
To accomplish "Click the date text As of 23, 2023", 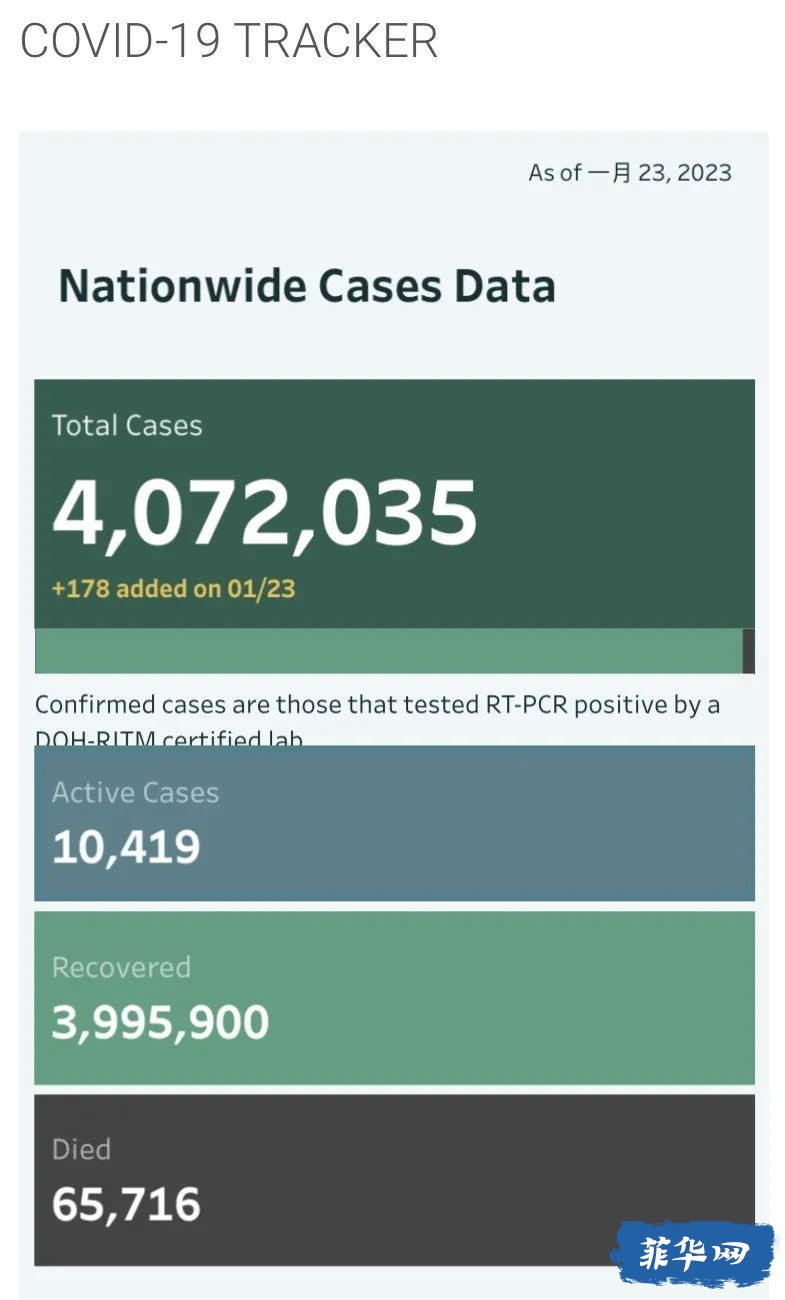I will tap(630, 172).
